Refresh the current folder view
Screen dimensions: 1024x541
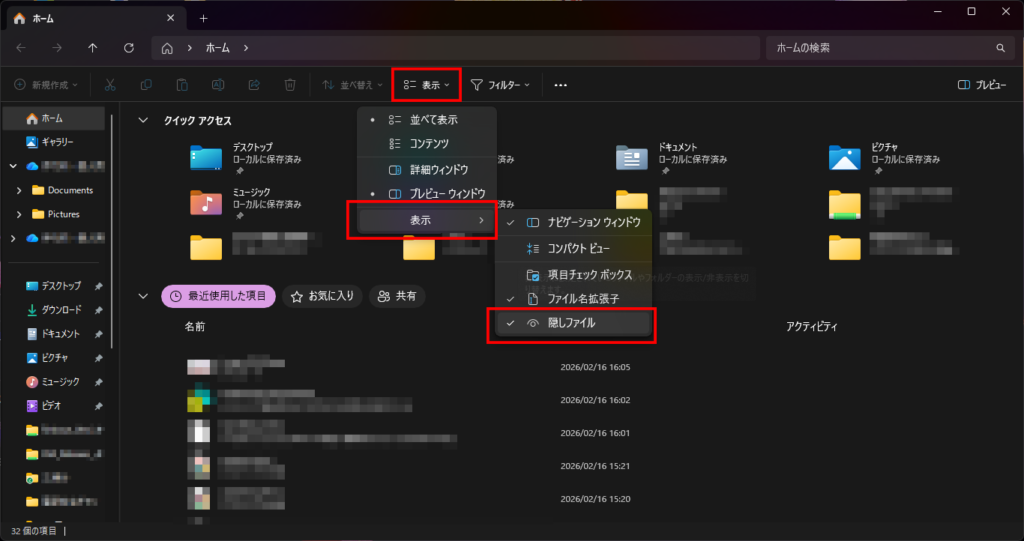pyautogui.click(x=129, y=48)
